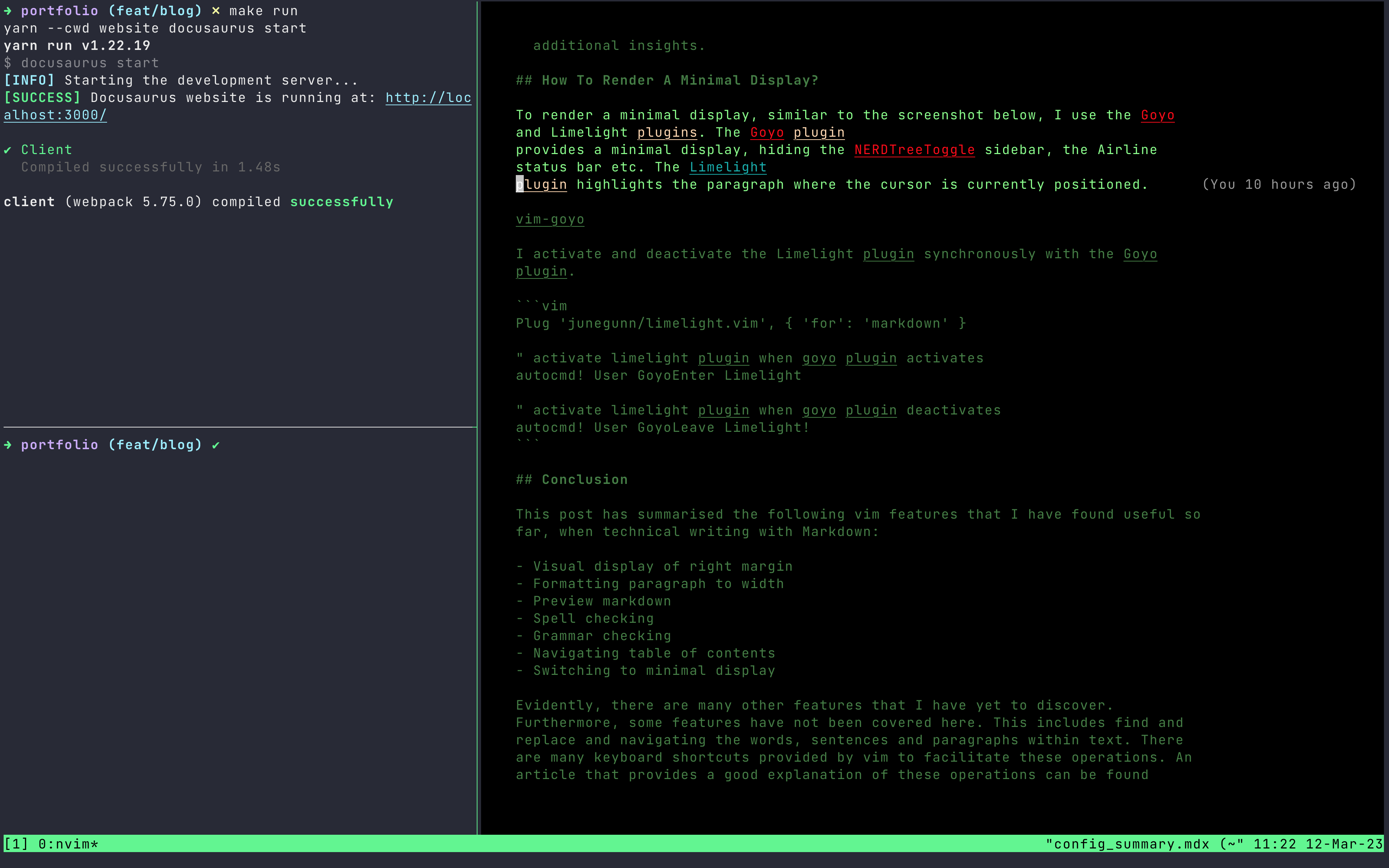The height and width of the screenshot is (868, 1389).
Task: Open the localhost:3000 URL link
Action: click(428, 98)
